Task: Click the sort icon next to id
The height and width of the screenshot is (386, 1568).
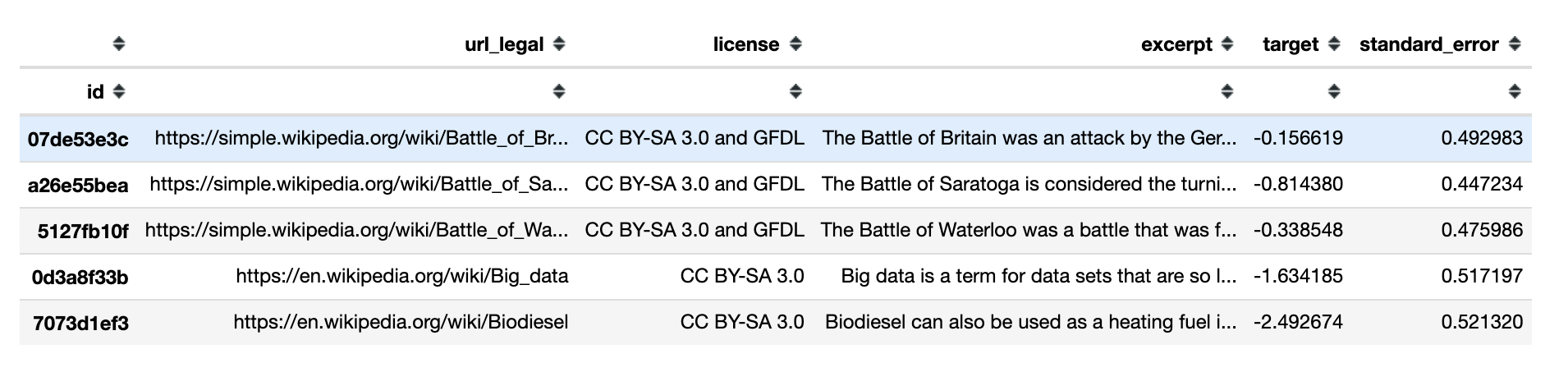Action: pyautogui.click(x=119, y=92)
